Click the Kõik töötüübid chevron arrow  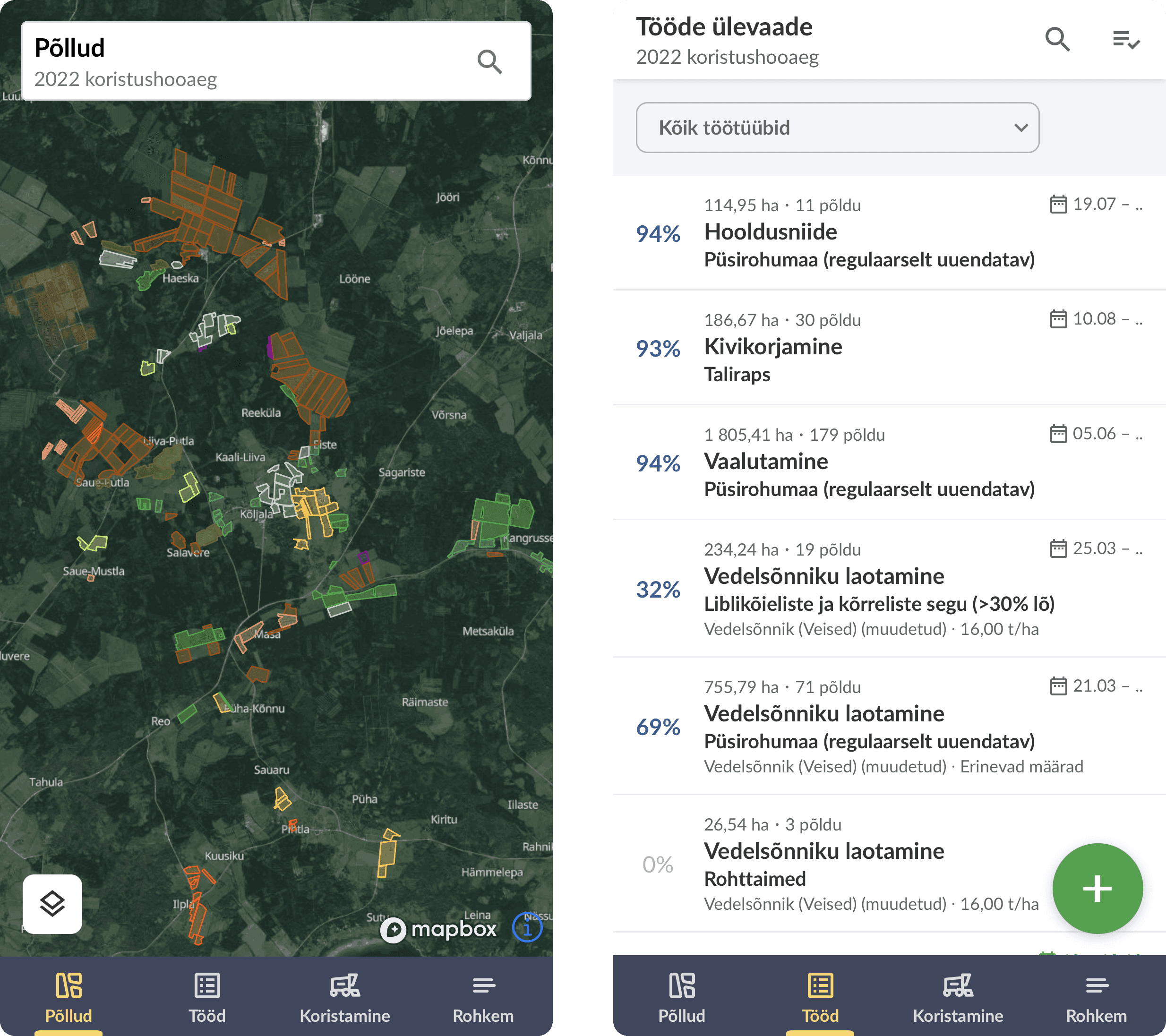coord(1021,127)
